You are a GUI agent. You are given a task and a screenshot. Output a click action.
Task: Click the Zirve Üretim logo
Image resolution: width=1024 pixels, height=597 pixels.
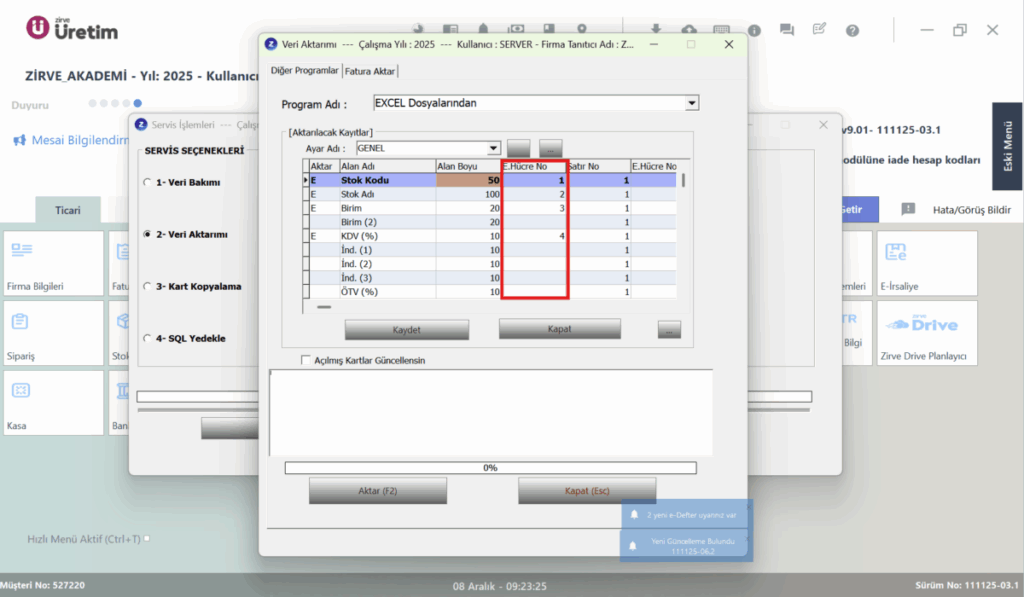[x=72, y=29]
